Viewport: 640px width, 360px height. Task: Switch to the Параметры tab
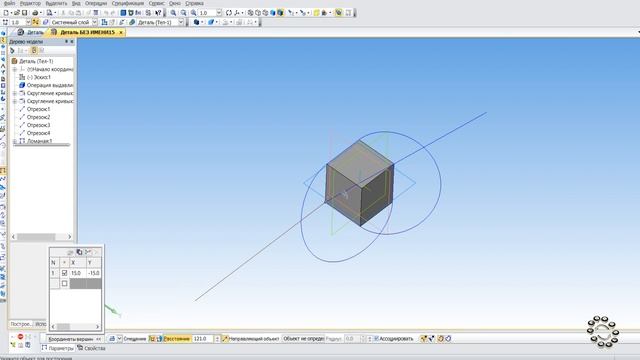[58, 348]
